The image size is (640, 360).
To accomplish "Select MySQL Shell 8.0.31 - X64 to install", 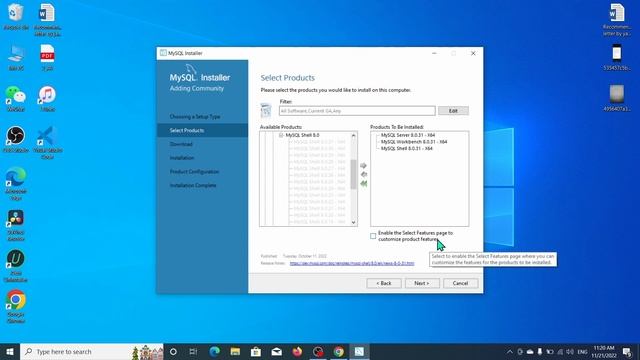I will coord(407,149).
